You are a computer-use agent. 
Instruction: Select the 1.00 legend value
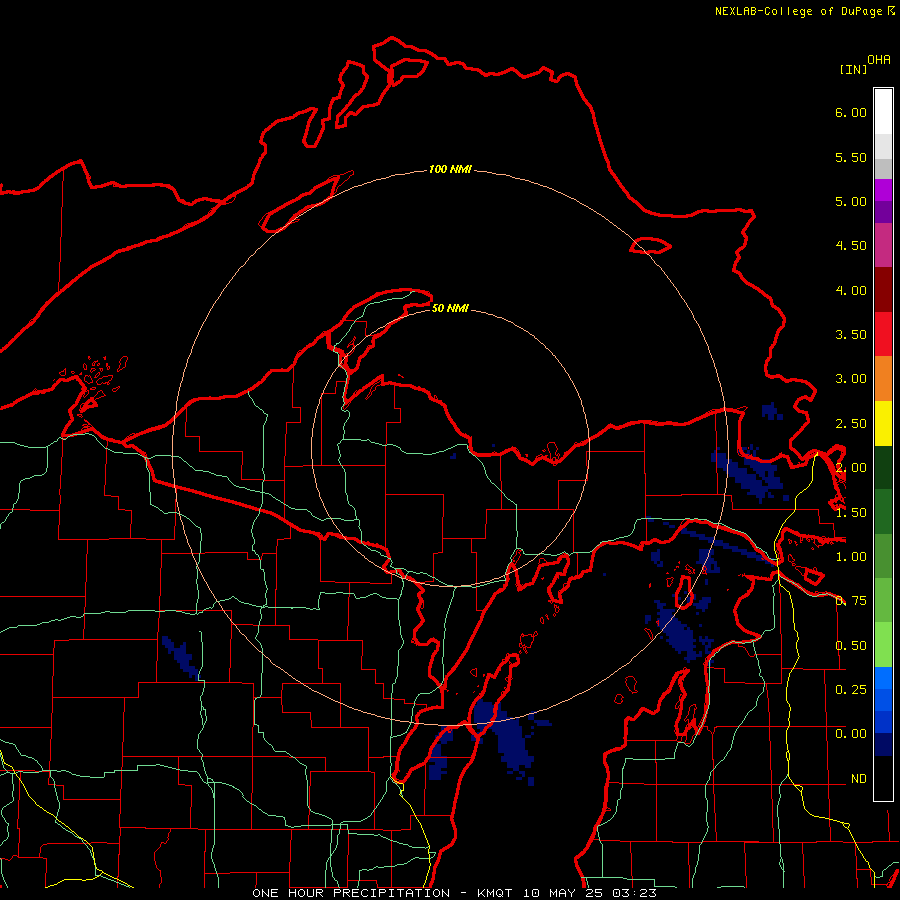click(851, 557)
